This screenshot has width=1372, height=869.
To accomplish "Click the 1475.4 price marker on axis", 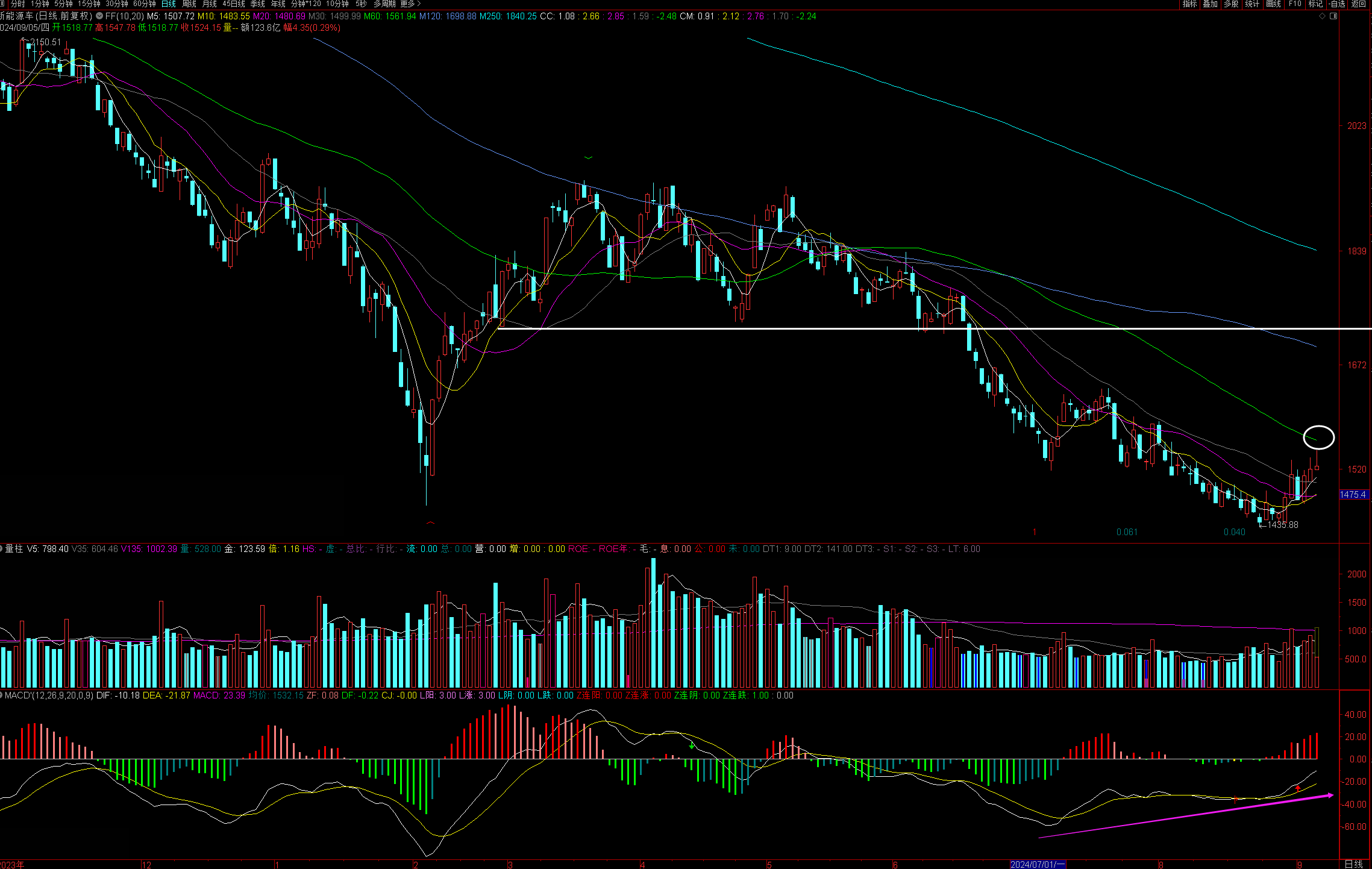I will pyautogui.click(x=1353, y=495).
